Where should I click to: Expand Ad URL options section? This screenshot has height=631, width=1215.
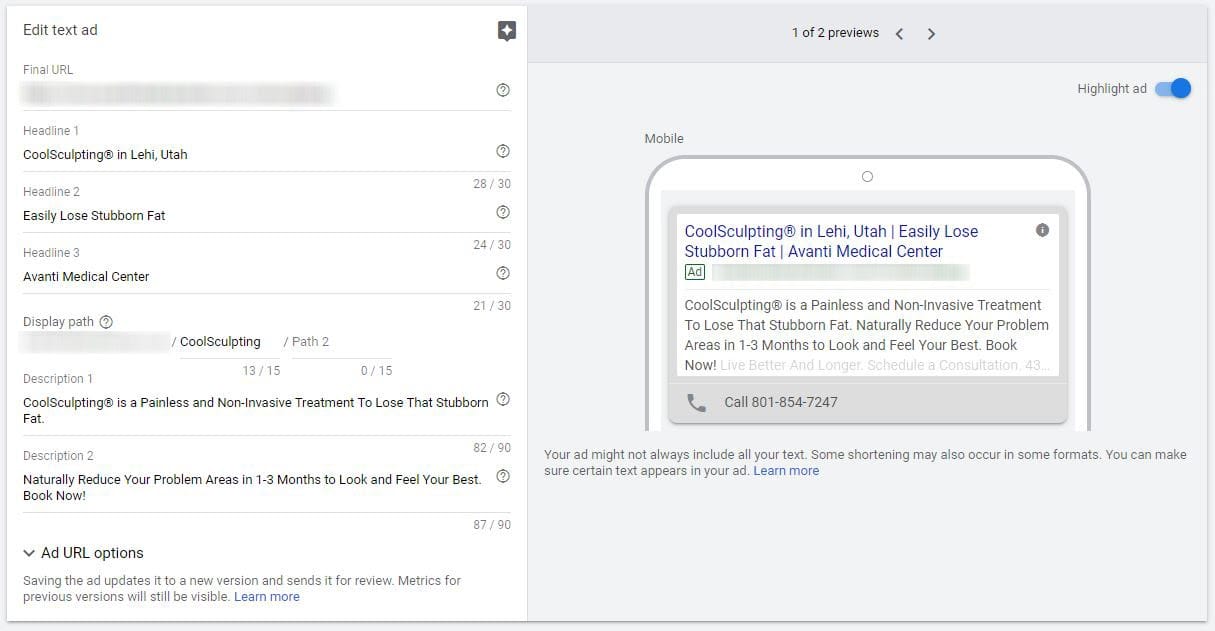click(83, 553)
